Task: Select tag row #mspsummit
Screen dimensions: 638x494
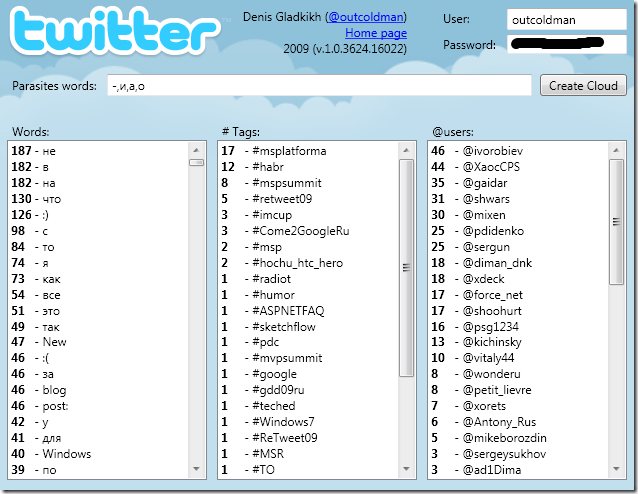Action: [308, 183]
